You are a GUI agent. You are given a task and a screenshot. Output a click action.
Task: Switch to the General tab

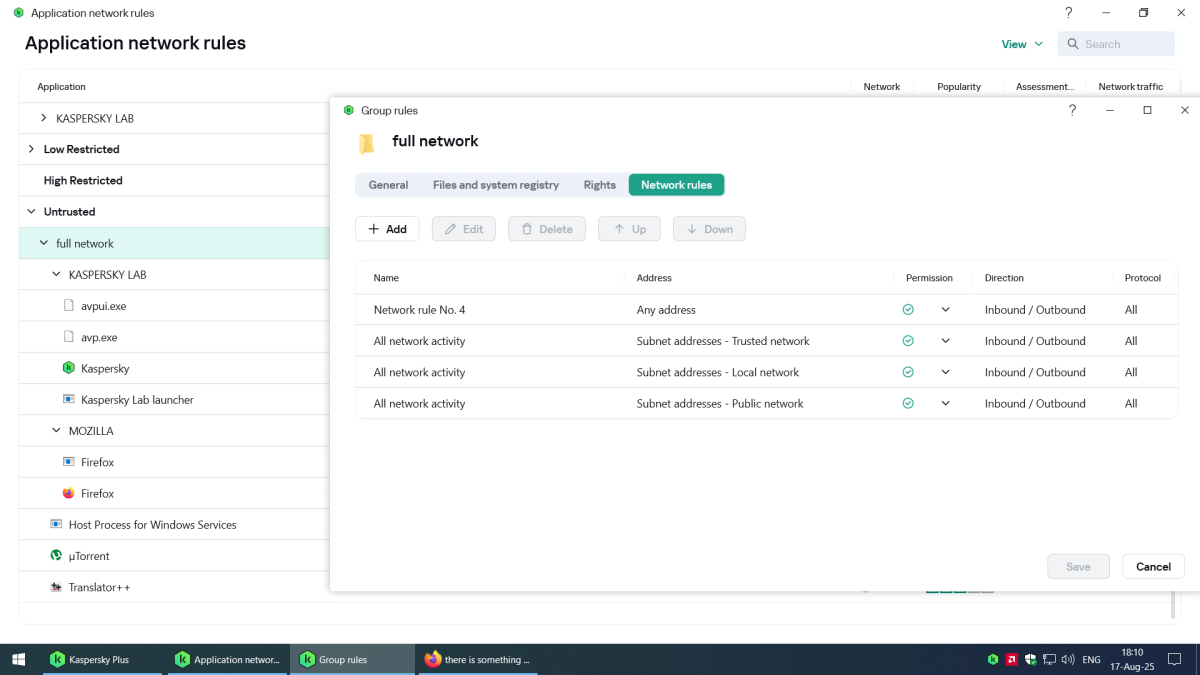pyautogui.click(x=388, y=185)
